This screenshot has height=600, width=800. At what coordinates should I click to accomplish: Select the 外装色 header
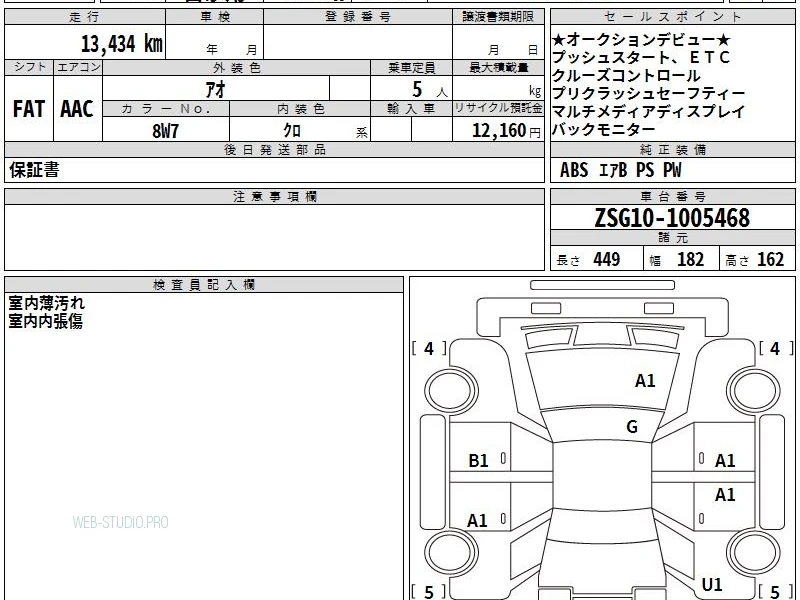[236, 68]
